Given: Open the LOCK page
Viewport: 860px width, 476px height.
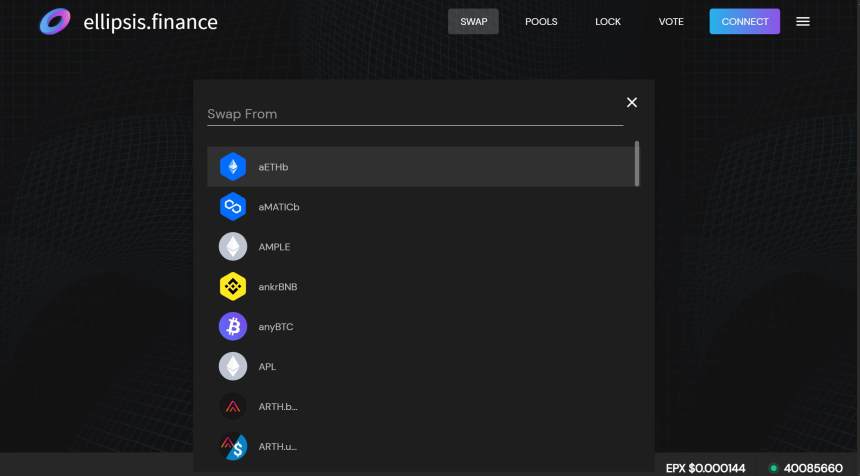Looking at the screenshot, I should (x=608, y=22).
